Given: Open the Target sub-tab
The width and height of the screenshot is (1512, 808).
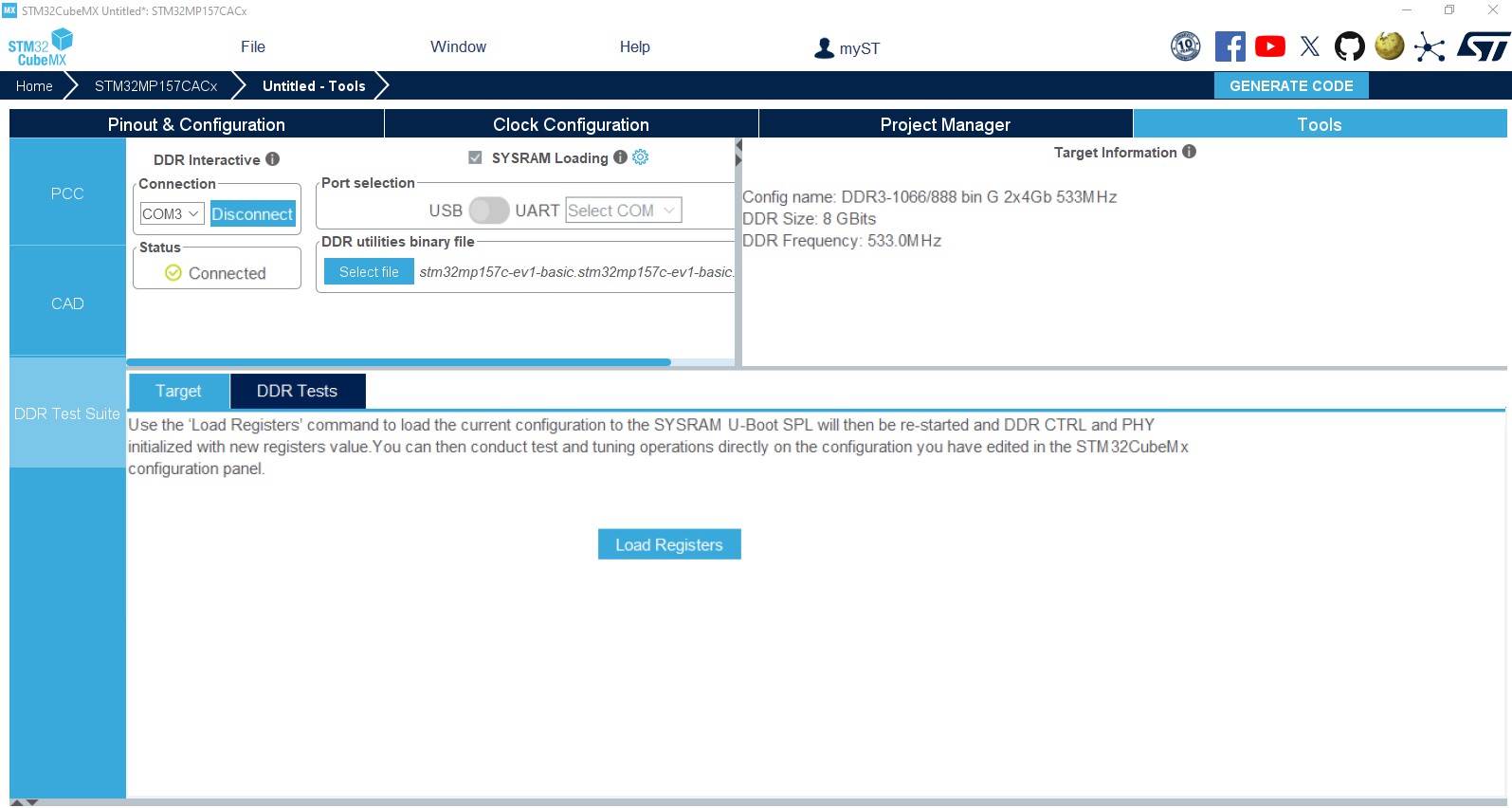Looking at the screenshot, I should point(178,391).
